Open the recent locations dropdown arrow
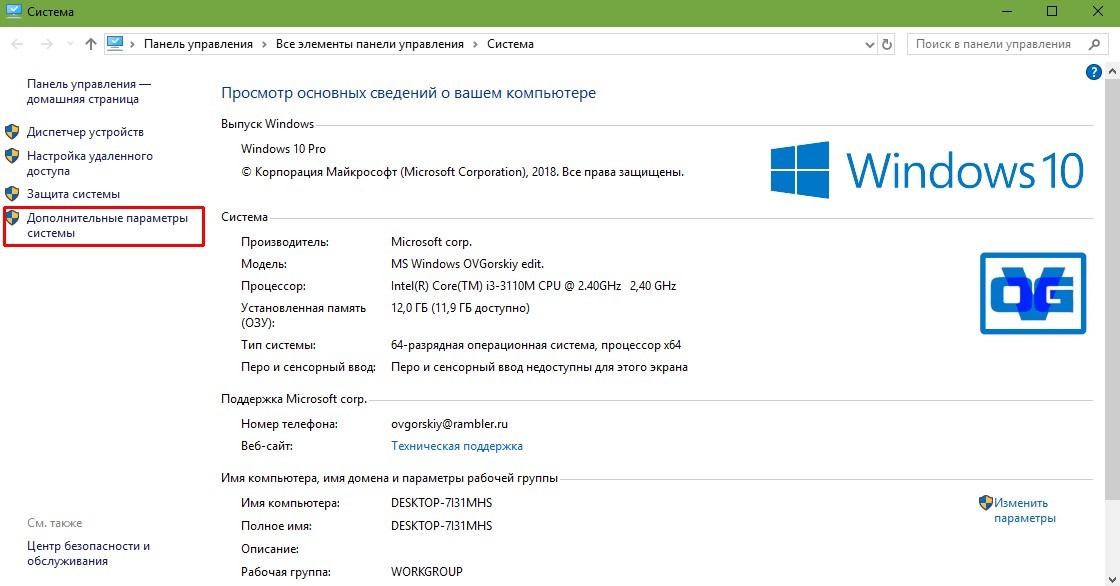 point(70,44)
